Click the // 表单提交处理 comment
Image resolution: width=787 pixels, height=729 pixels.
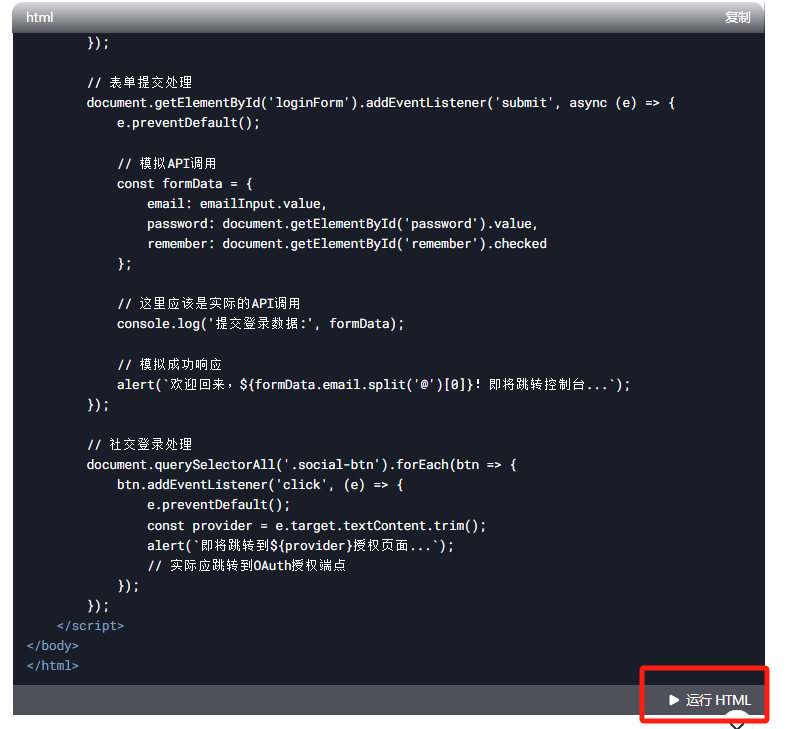[x=140, y=82]
